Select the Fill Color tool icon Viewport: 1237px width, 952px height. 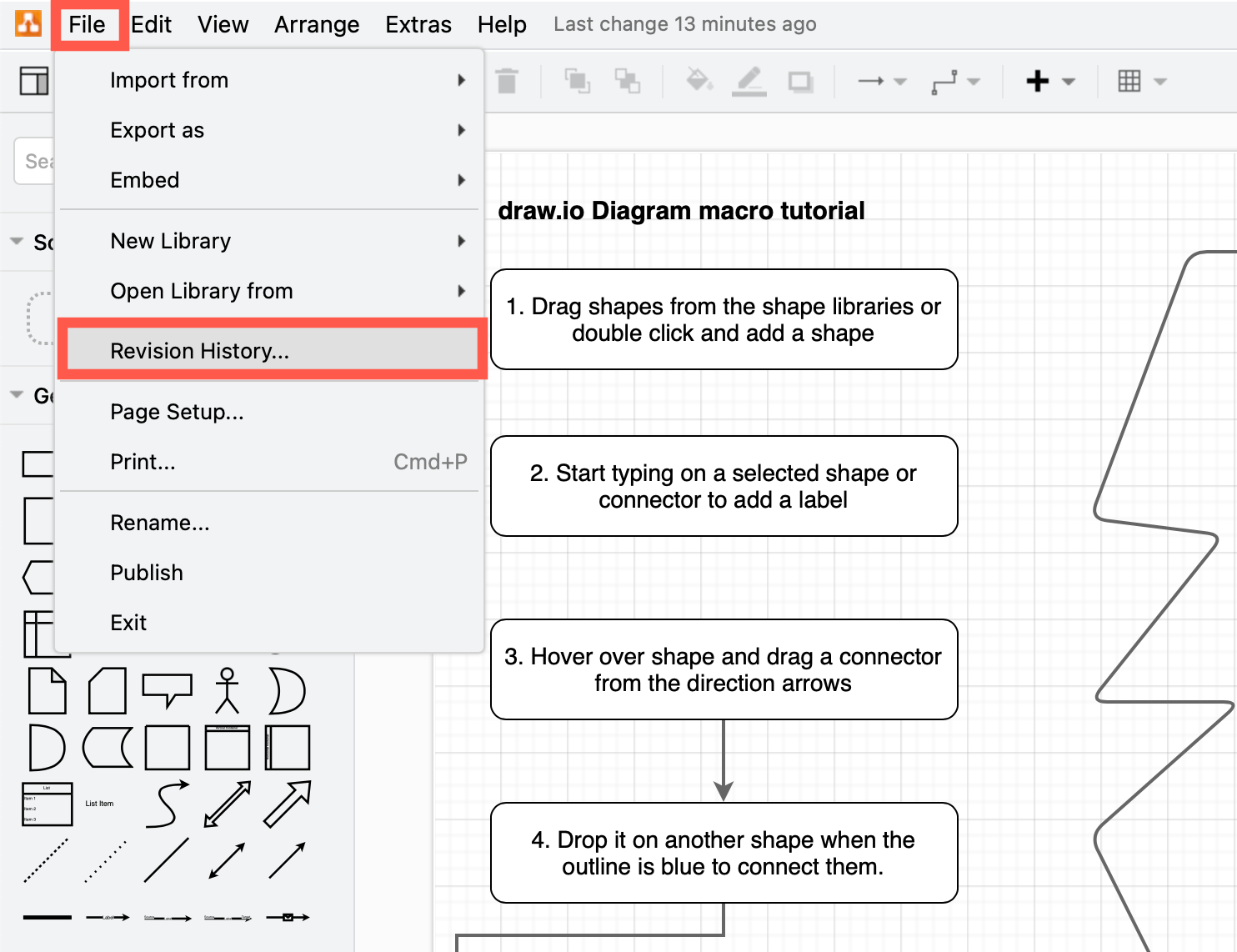click(x=699, y=81)
